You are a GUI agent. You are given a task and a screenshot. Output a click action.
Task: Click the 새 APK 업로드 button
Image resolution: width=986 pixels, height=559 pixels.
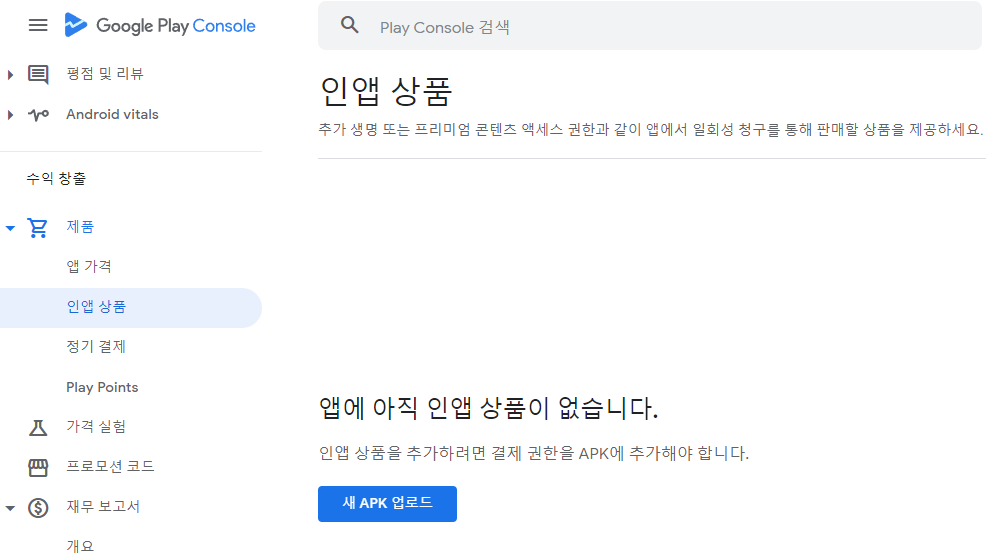[x=387, y=503]
